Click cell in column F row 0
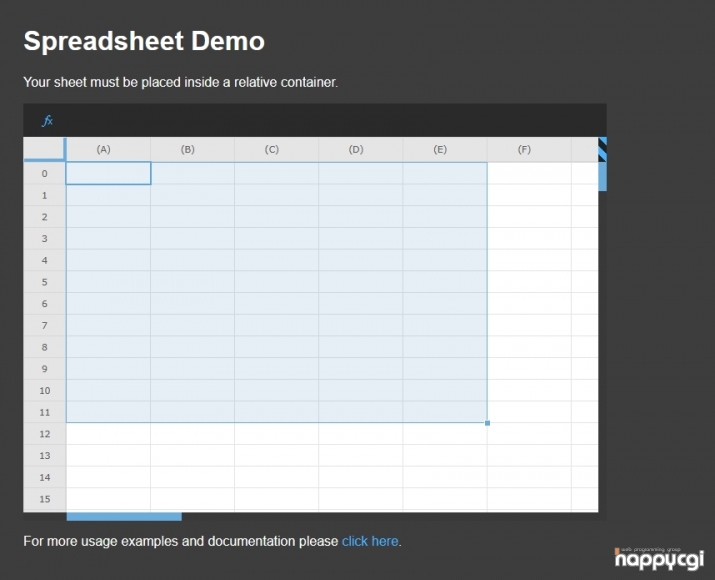This screenshot has width=715, height=580. tap(529, 173)
